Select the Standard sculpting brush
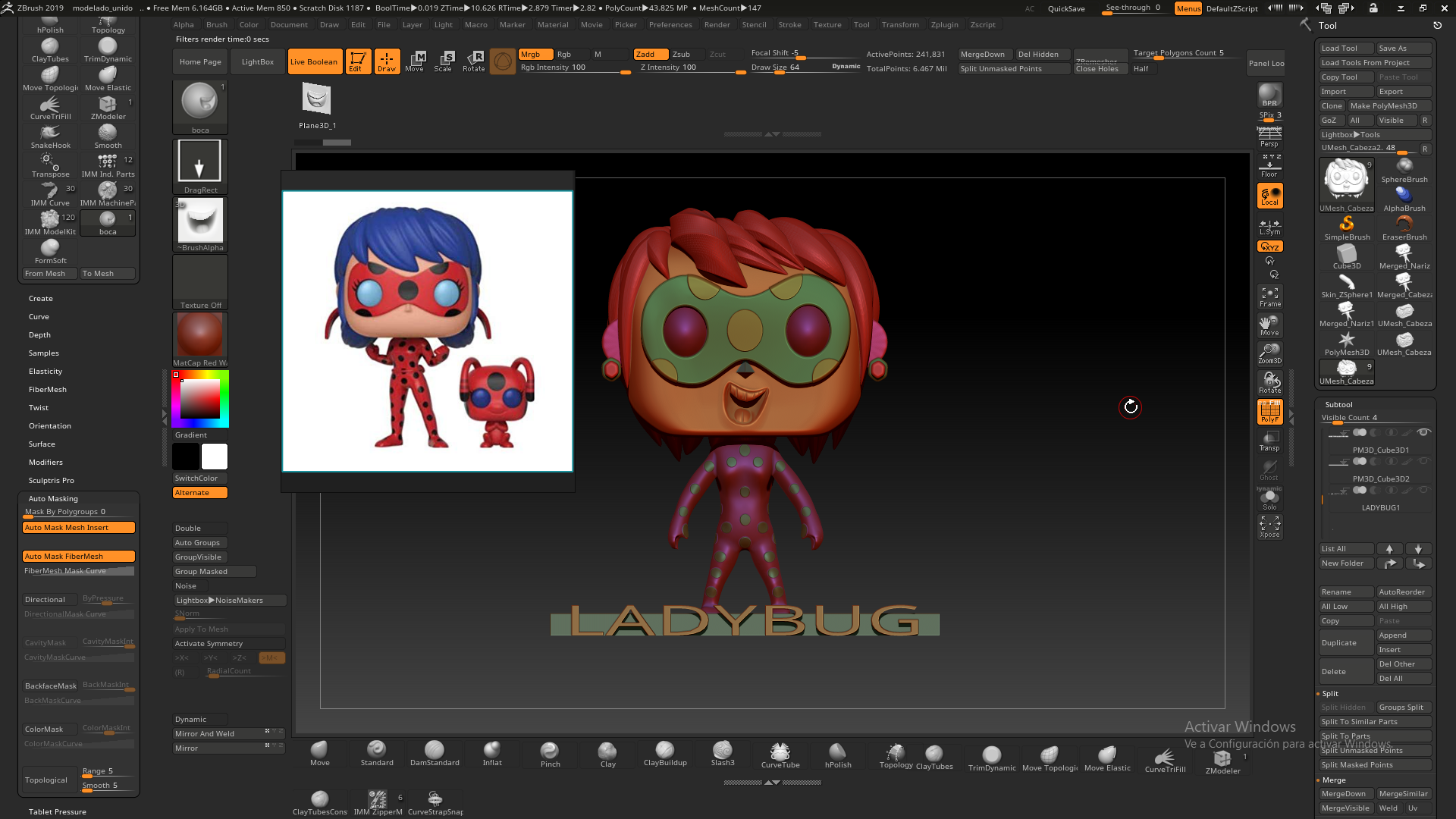This screenshot has height=819, width=1456. click(377, 751)
